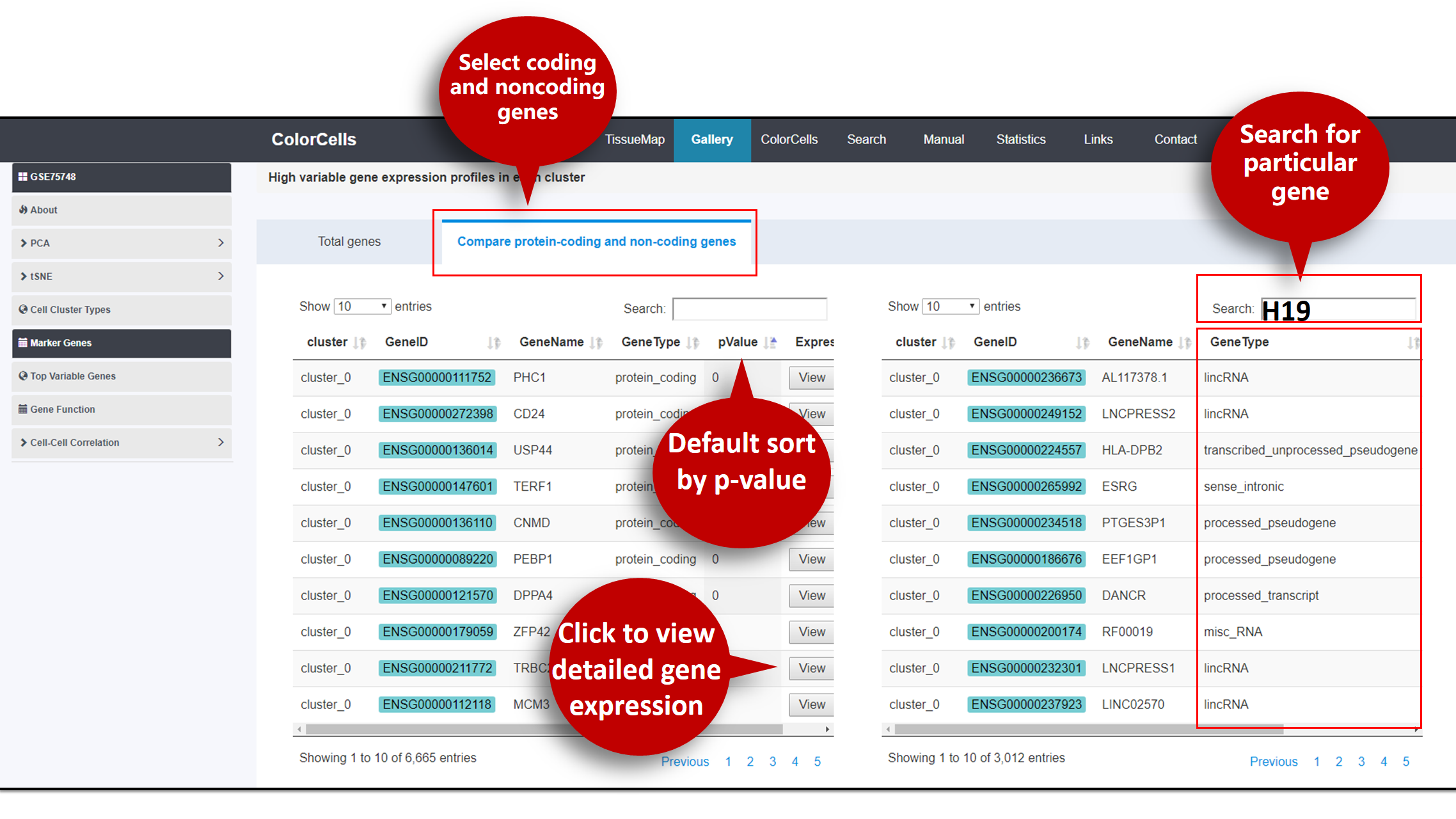Go to page 3 of right table

point(1361,761)
